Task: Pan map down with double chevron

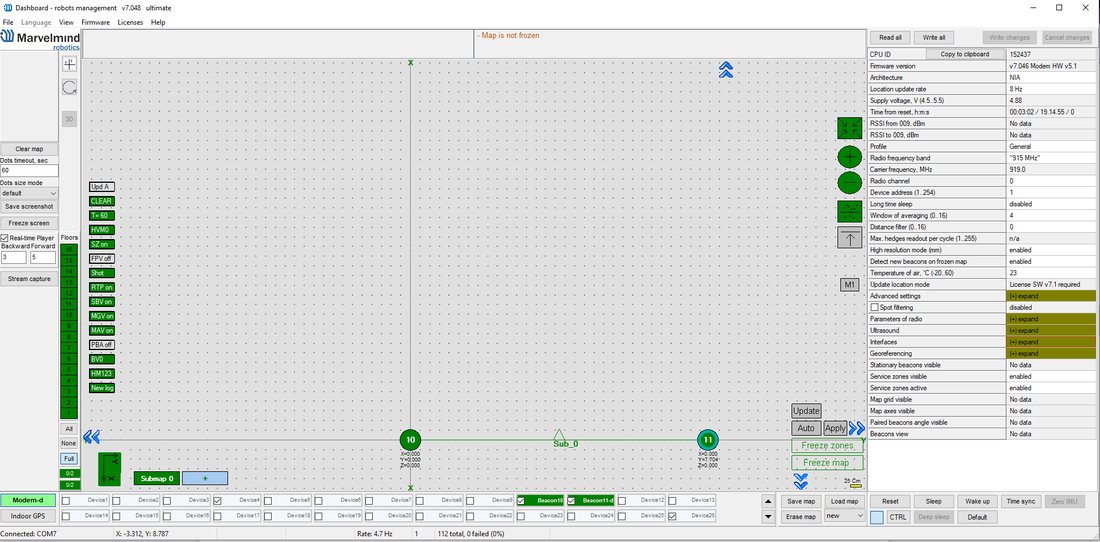Action: [801, 481]
